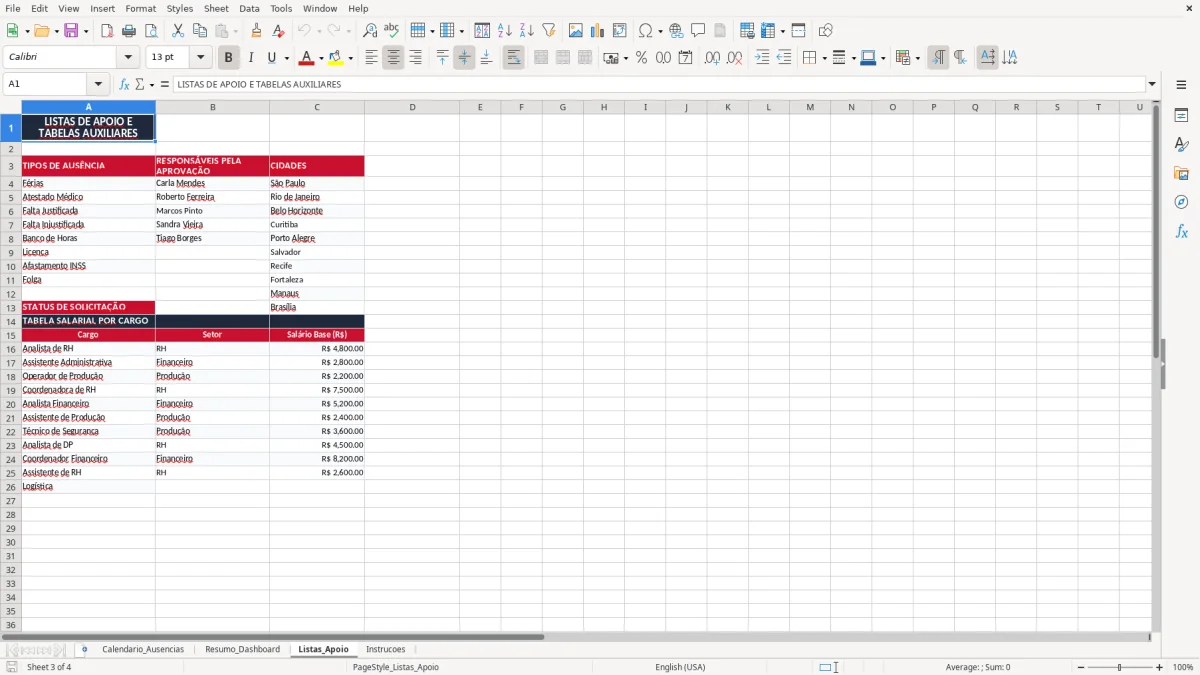
Task: Open the Sheet menu
Action: 216,8
